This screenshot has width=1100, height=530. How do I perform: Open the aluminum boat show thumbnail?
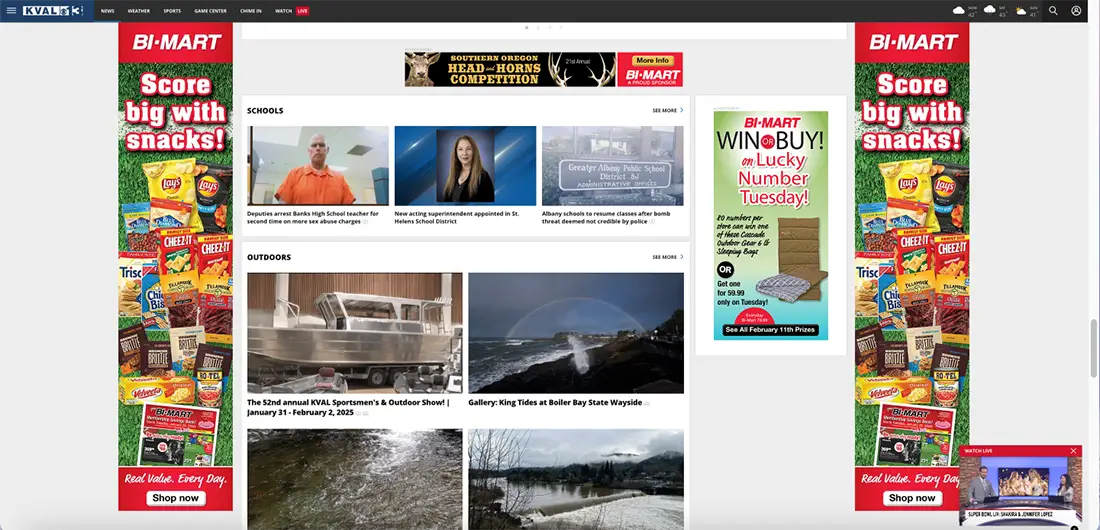355,333
